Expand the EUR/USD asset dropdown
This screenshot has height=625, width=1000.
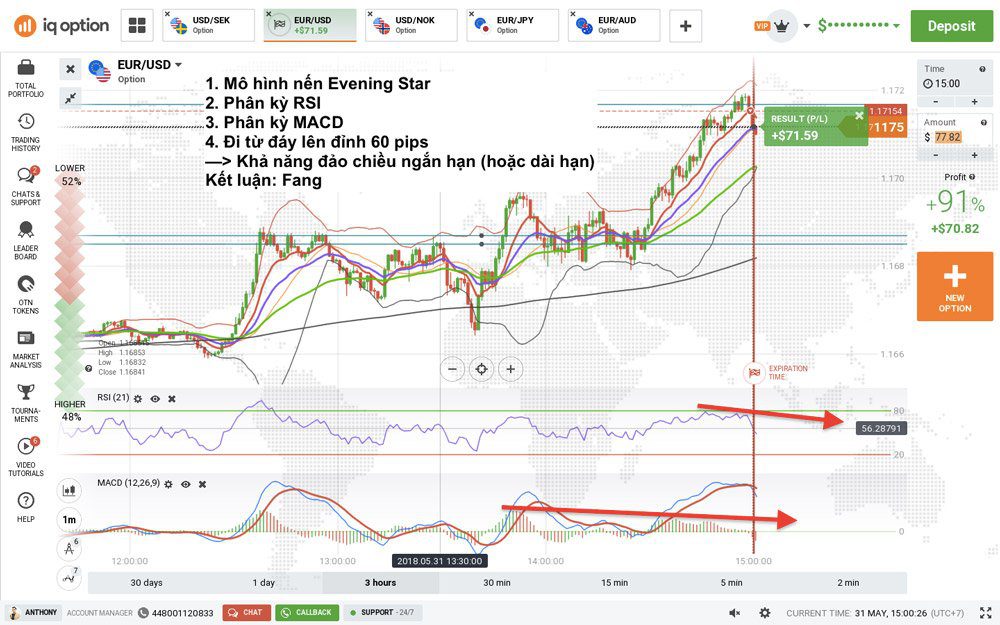click(178, 65)
